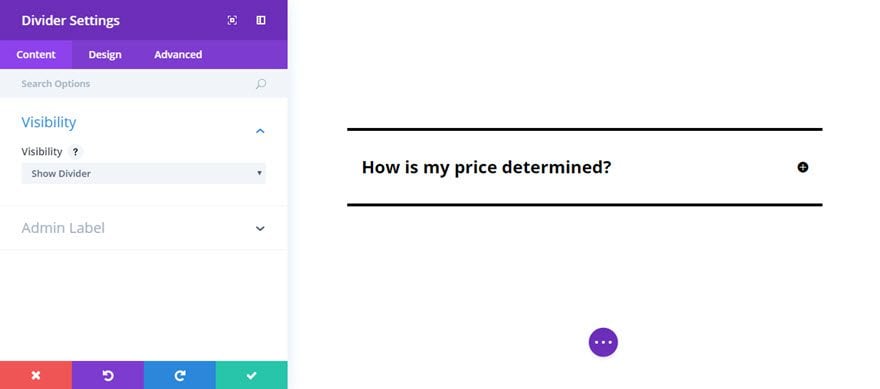Switch to the Advanced tab
Image resolution: width=880 pixels, height=389 pixels.
178,54
